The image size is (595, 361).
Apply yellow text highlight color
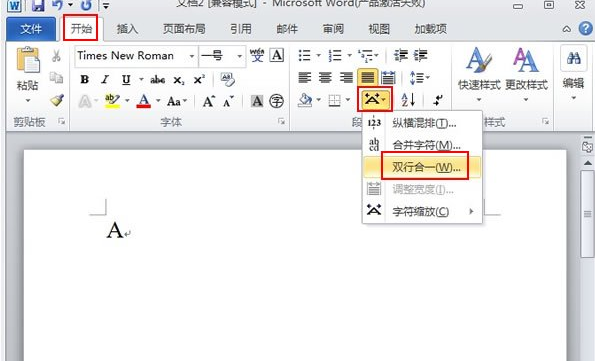(112, 101)
